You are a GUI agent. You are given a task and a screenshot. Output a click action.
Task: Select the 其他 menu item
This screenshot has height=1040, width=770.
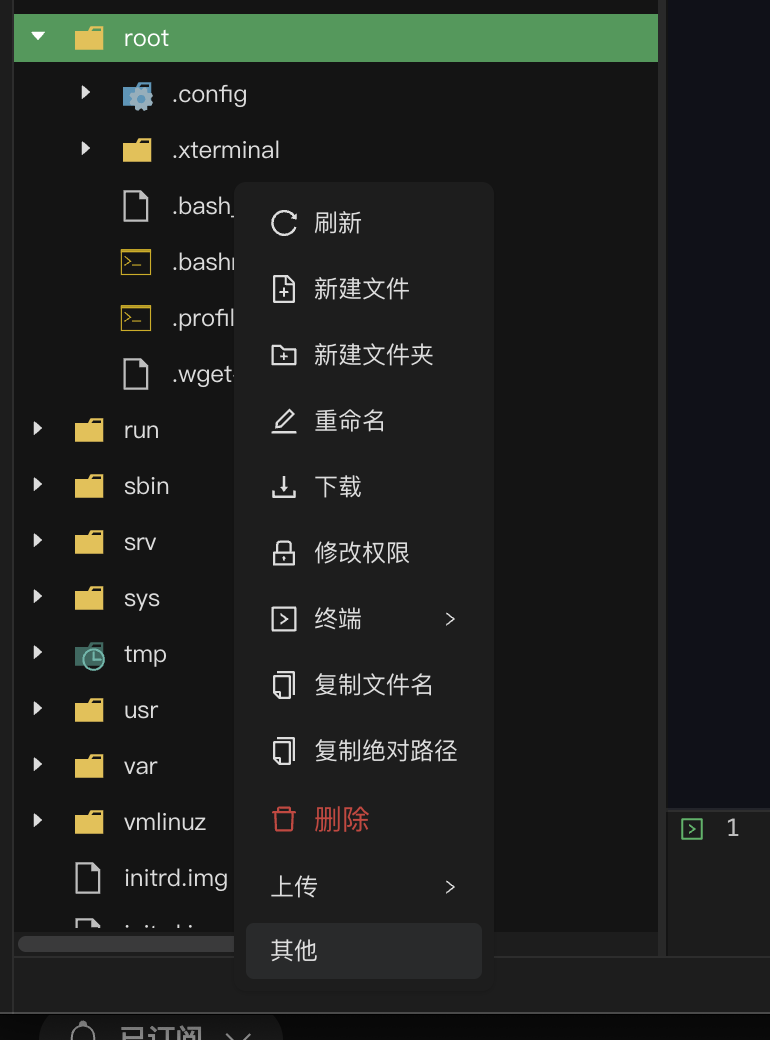click(x=363, y=950)
